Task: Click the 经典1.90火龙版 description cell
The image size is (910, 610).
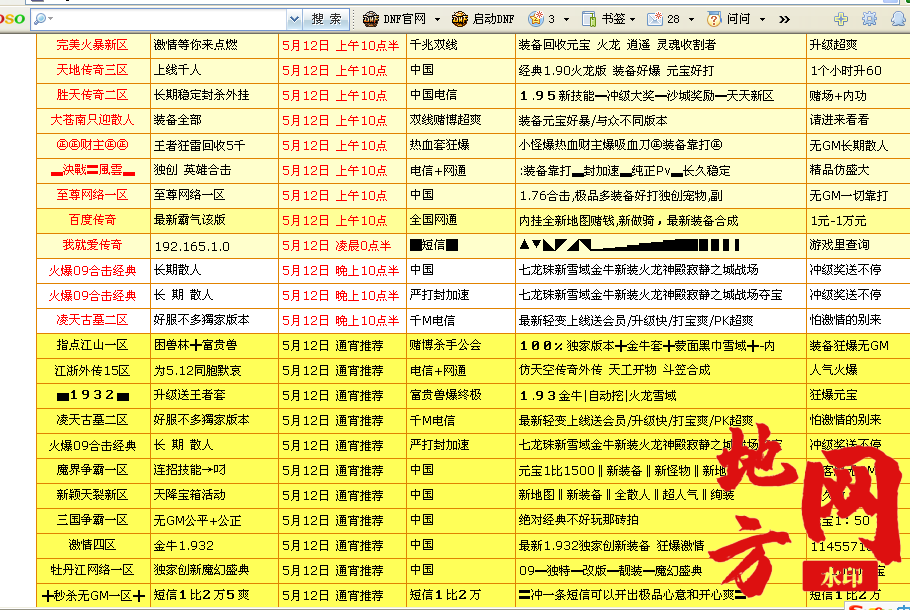Action: pyautogui.click(x=616, y=71)
